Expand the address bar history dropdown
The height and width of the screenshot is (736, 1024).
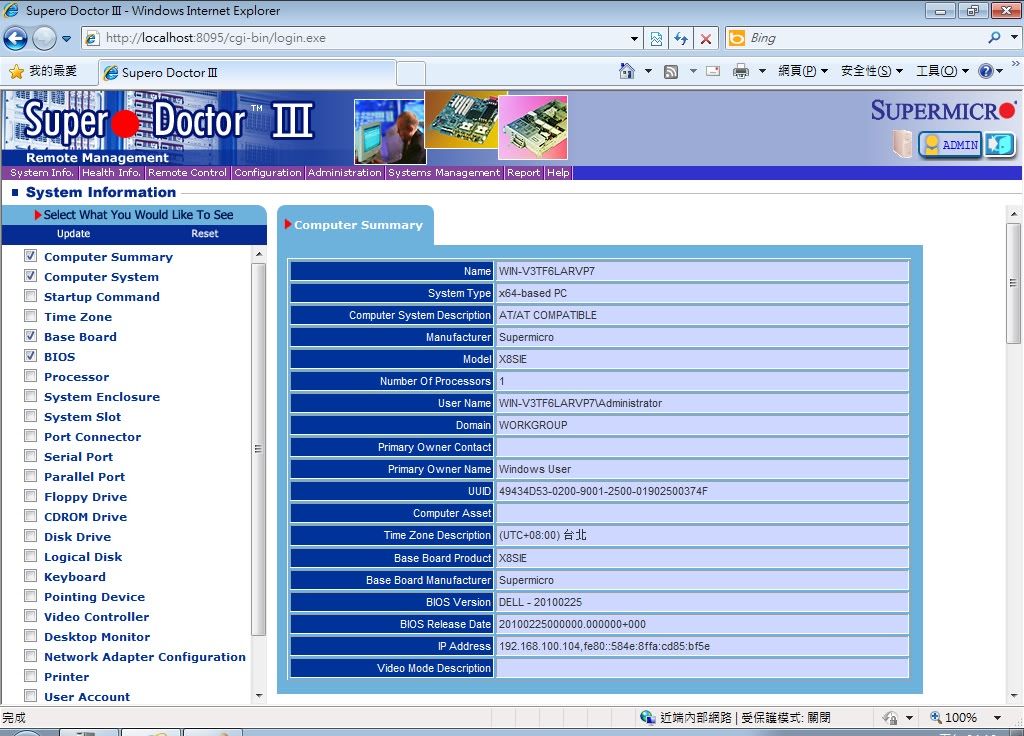point(634,39)
